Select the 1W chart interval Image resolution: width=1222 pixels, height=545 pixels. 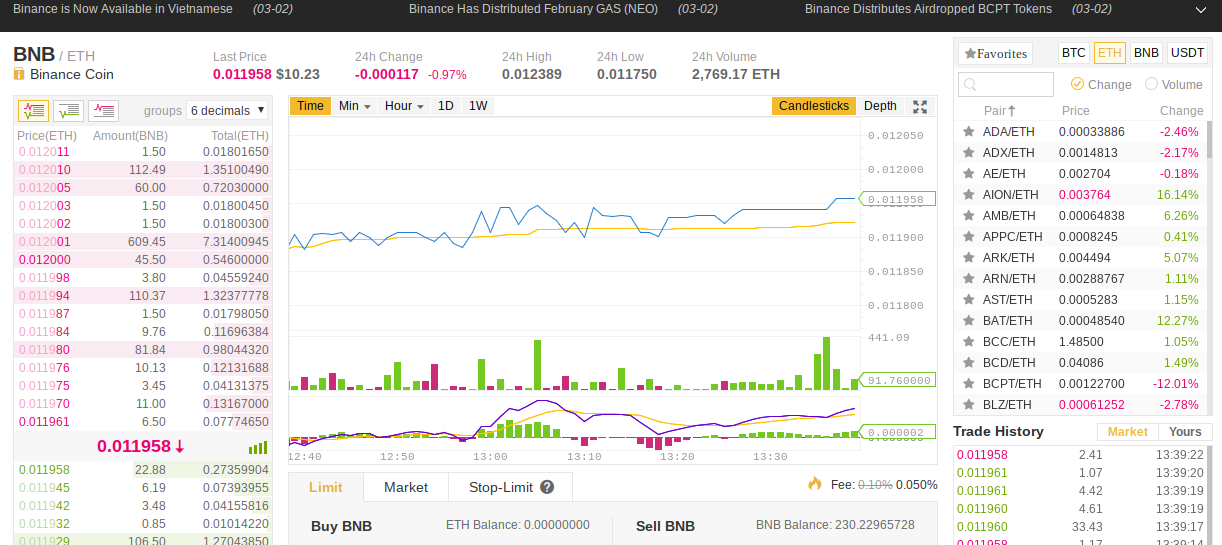[x=478, y=106]
